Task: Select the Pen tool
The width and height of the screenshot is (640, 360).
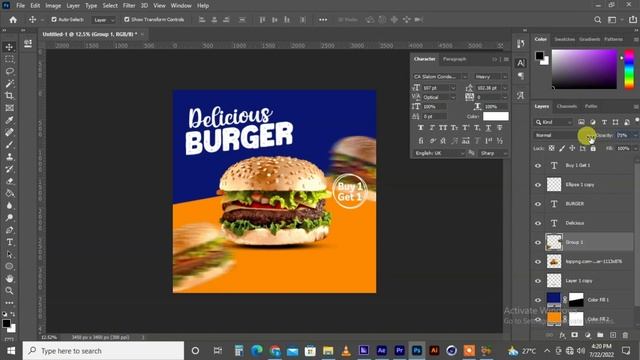Action: [9, 230]
